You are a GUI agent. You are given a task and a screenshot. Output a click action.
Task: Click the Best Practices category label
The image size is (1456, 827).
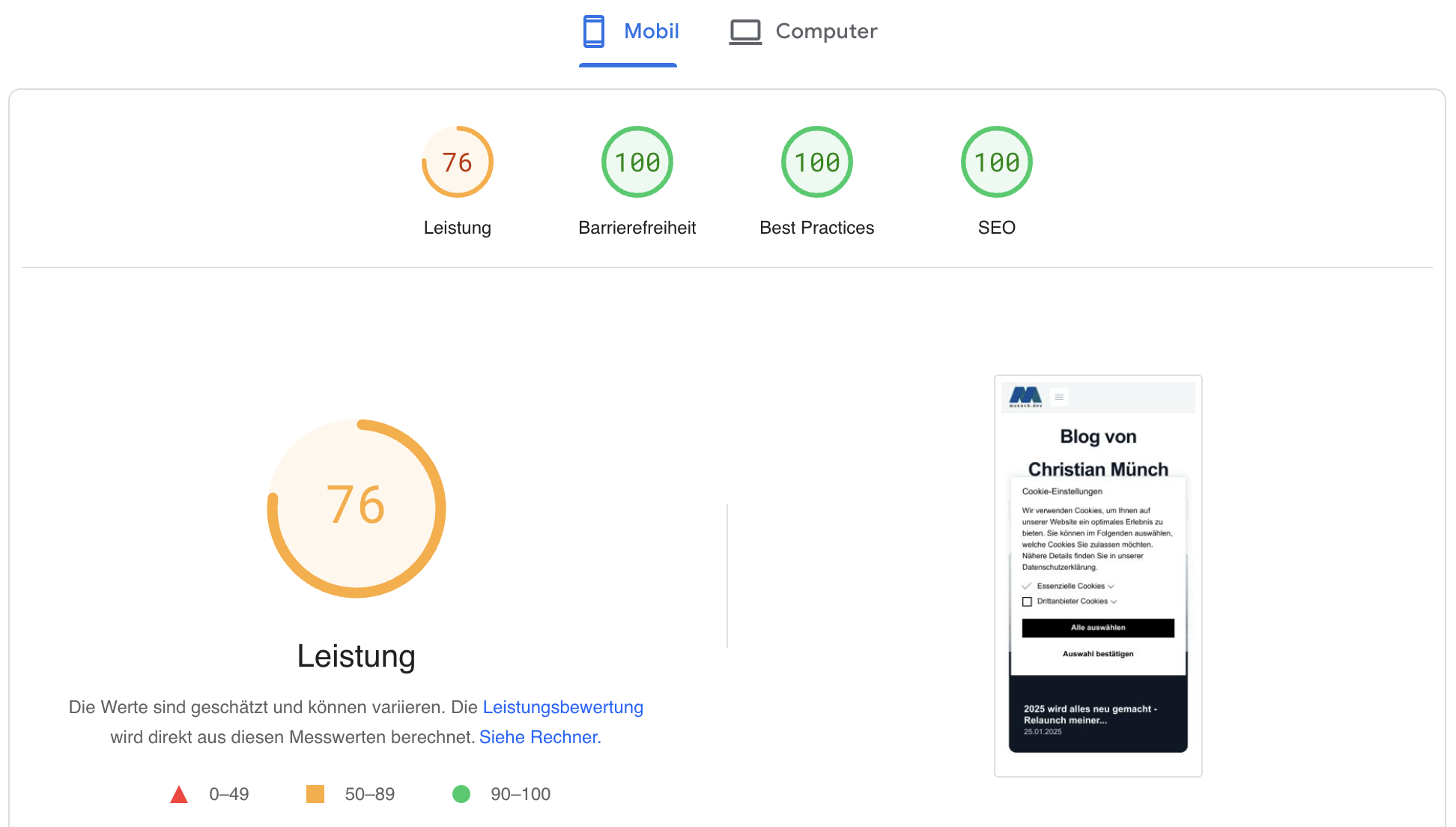tap(817, 228)
